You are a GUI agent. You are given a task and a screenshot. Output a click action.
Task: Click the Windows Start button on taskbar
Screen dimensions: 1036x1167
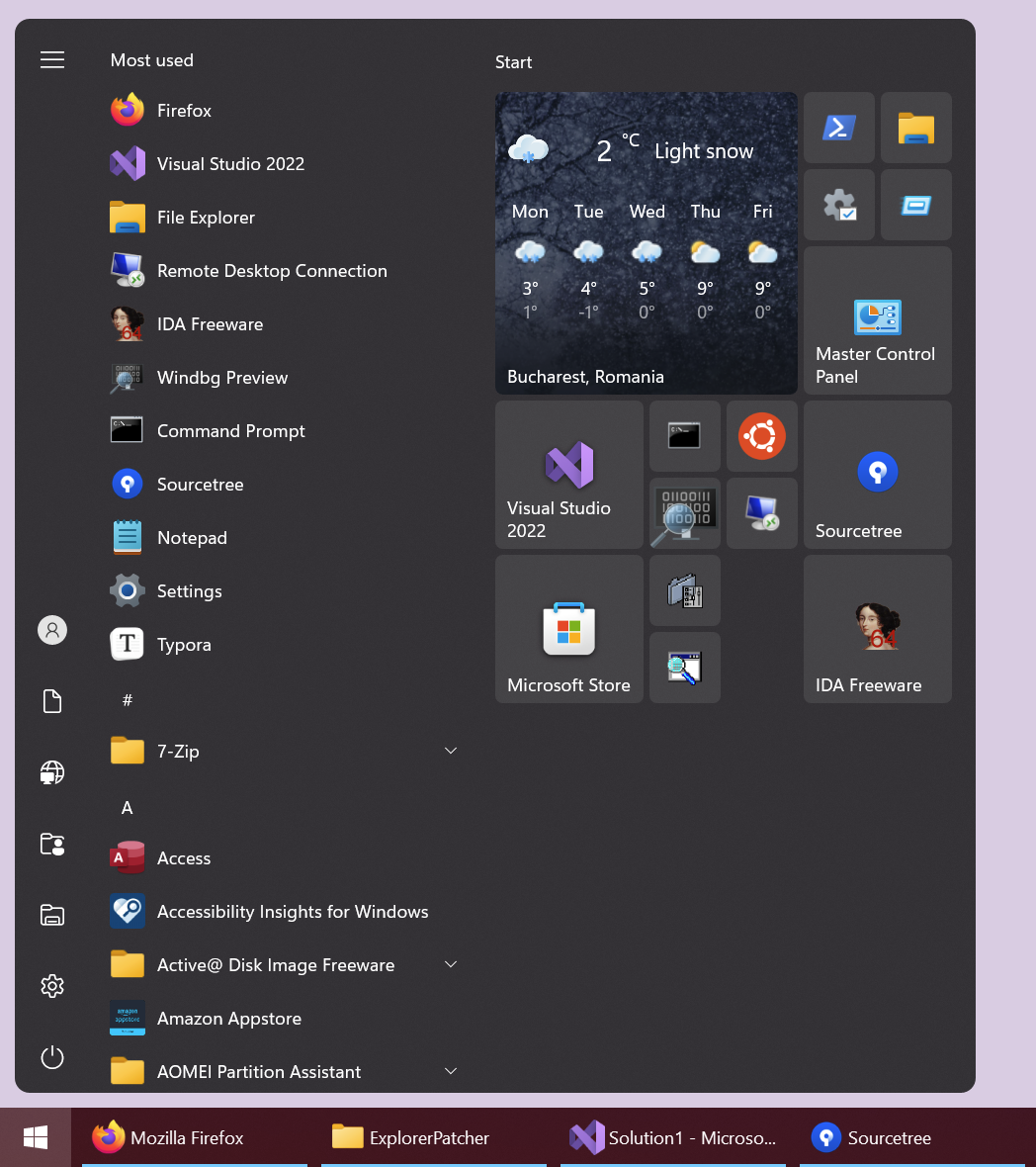36,1137
